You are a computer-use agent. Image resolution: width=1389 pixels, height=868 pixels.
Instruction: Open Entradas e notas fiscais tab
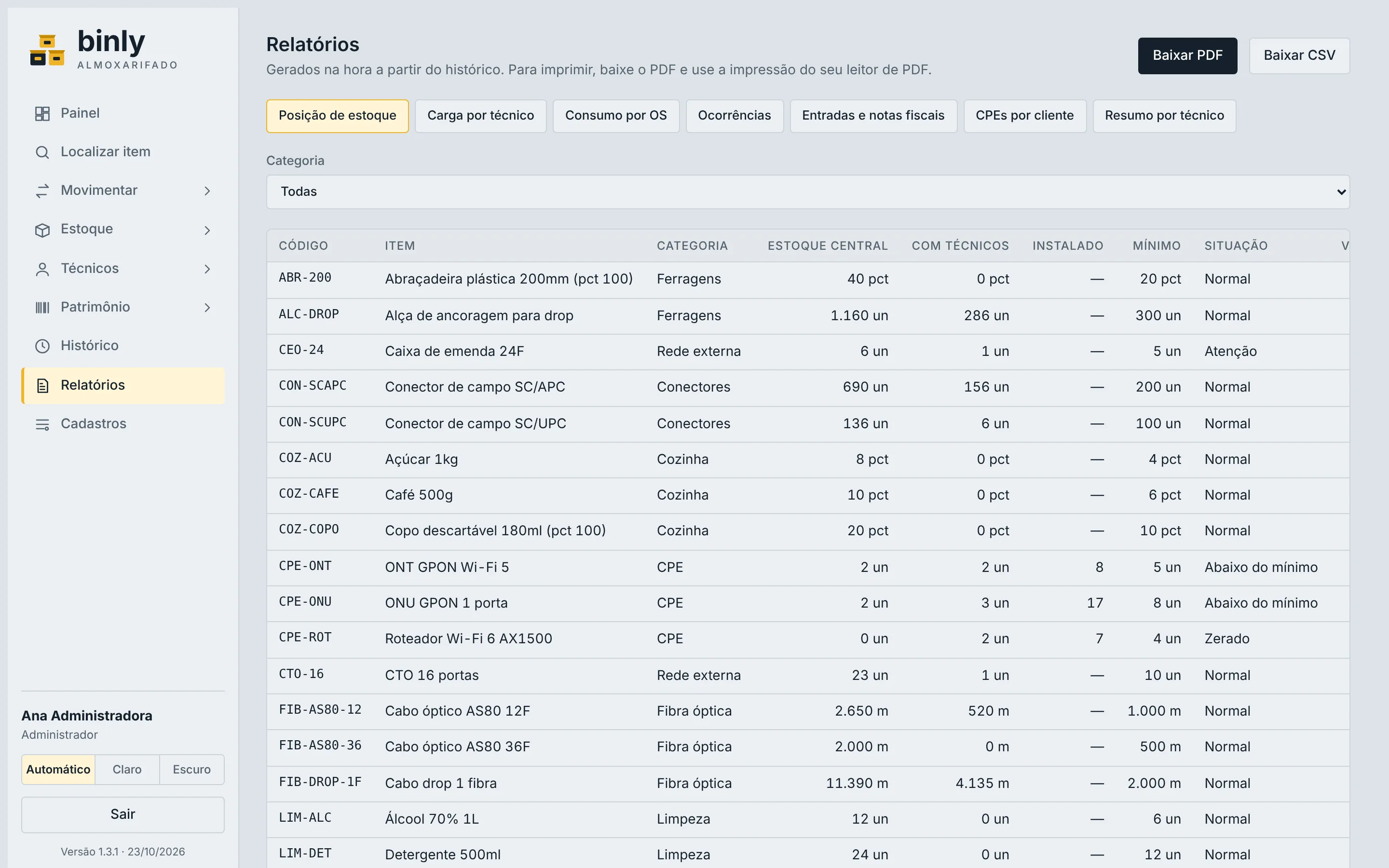pos(873,115)
